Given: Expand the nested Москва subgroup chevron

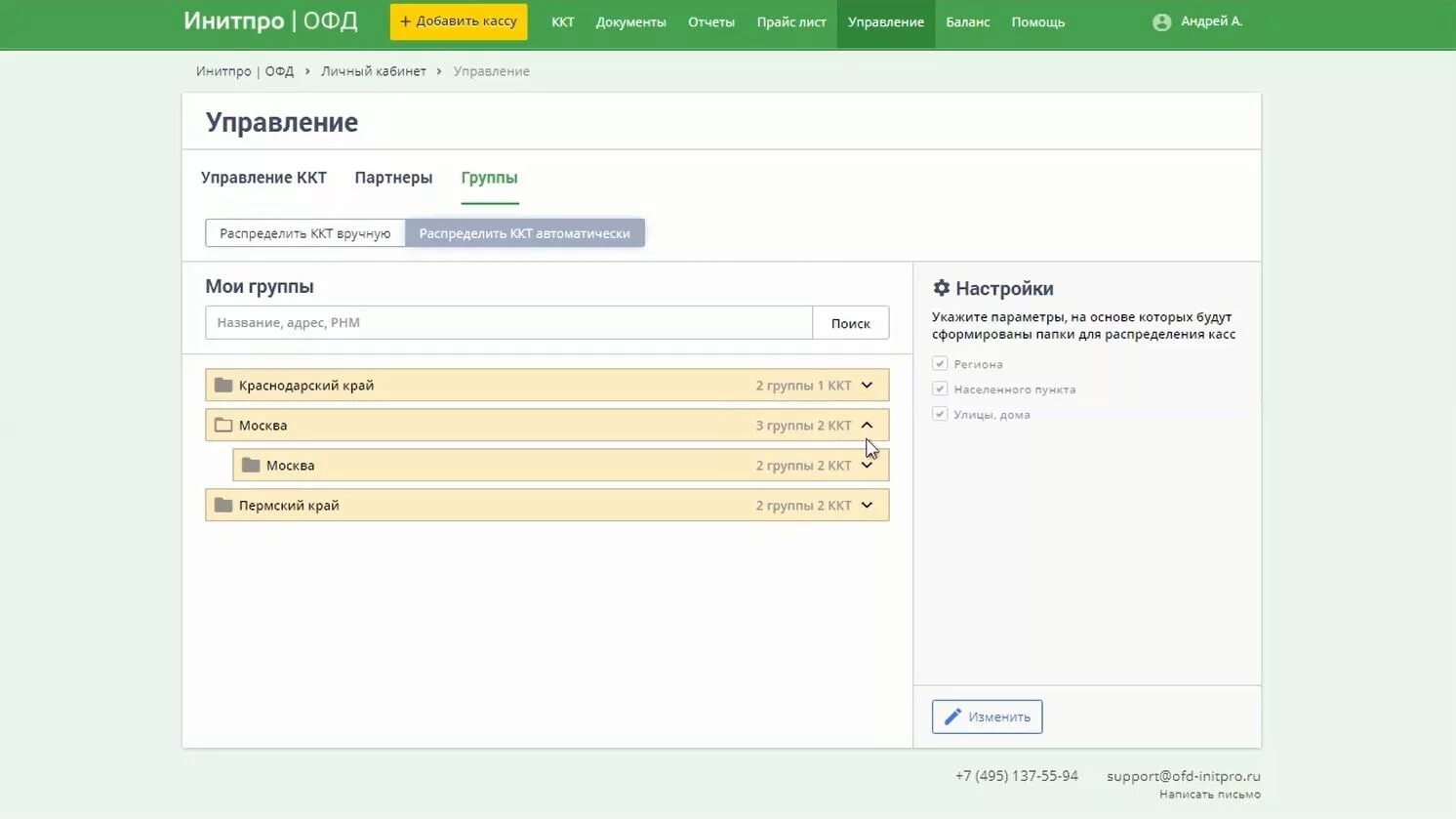Looking at the screenshot, I should point(867,465).
